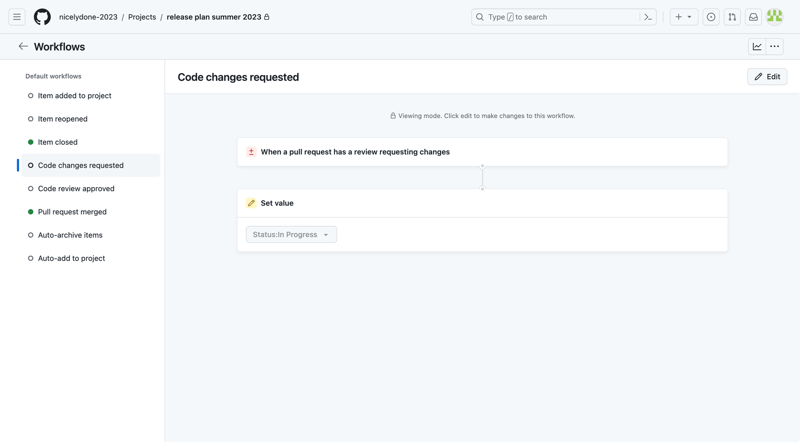This screenshot has width=800, height=442.
Task: Click the search magnifier icon
Action: click(x=480, y=17)
